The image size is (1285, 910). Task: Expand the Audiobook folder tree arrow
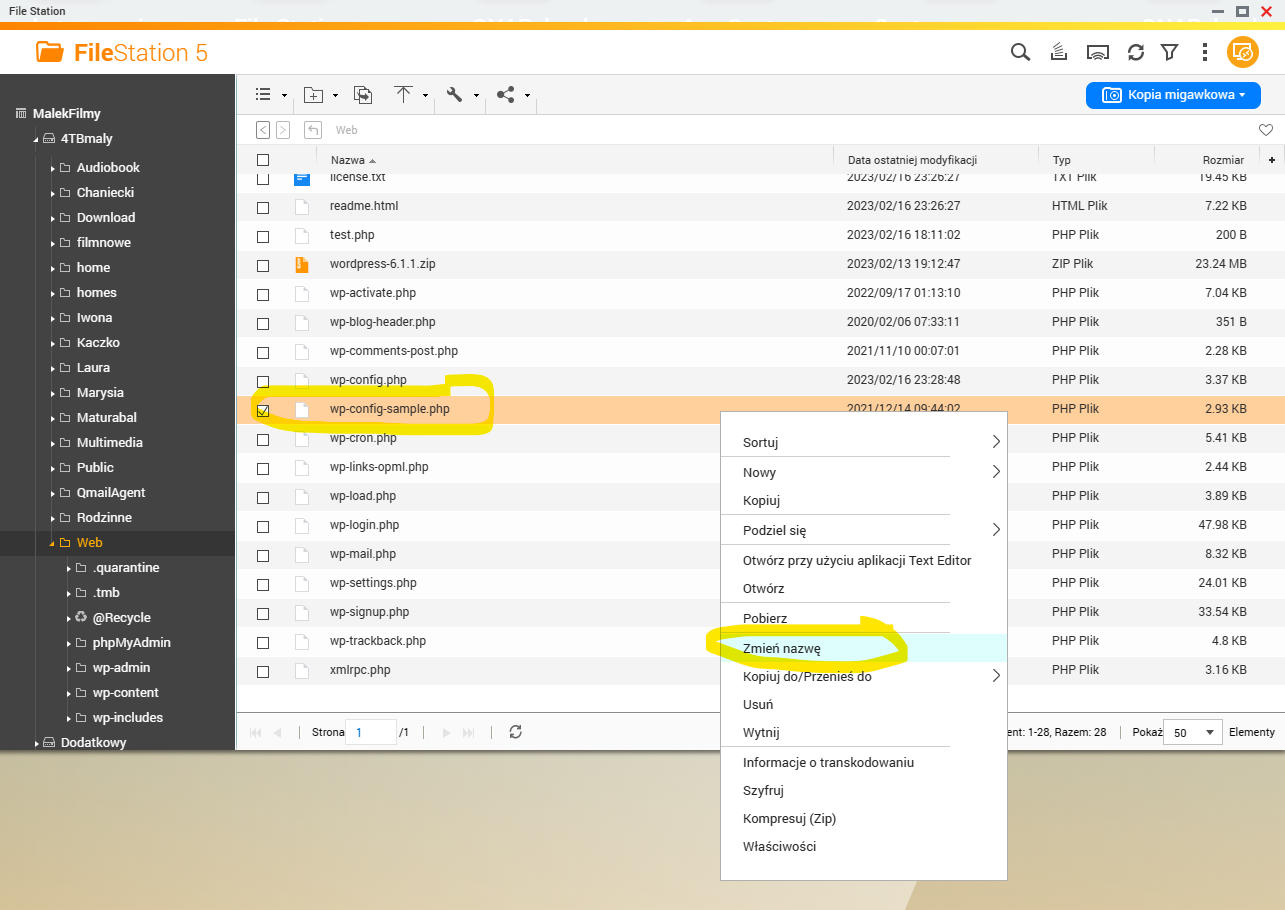52,168
